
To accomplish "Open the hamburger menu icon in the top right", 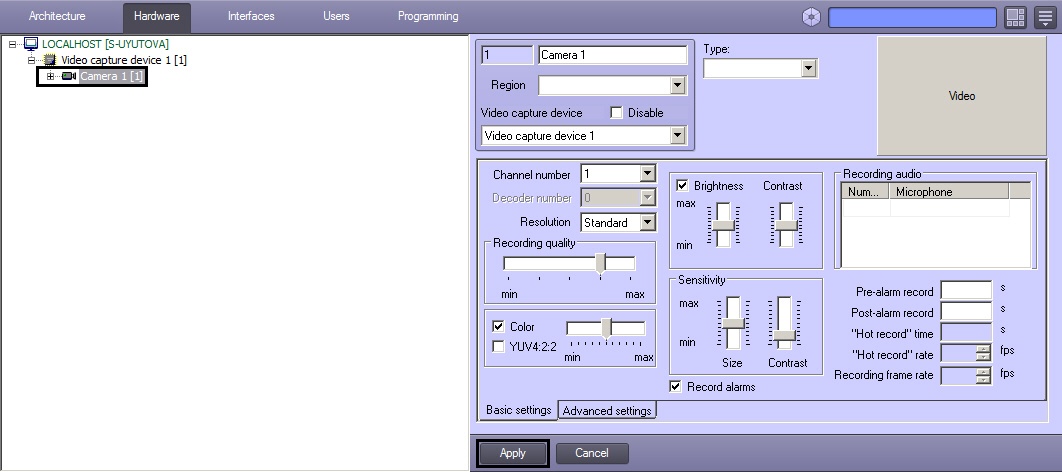I will [x=1046, y=18].
